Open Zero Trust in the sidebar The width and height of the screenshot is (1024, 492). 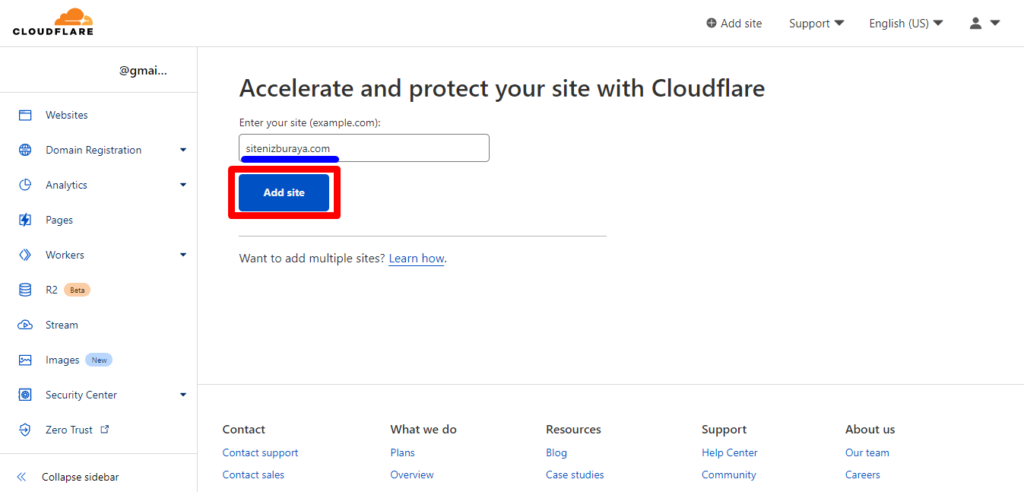[x=68, y=430]
